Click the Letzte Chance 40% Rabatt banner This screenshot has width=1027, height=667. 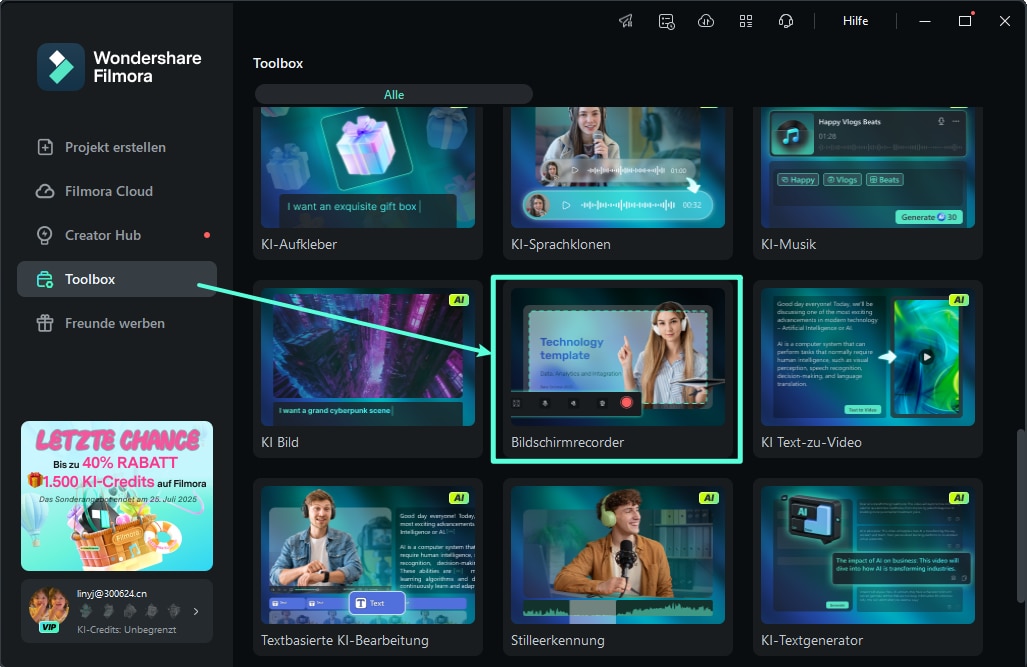(117, 496)
